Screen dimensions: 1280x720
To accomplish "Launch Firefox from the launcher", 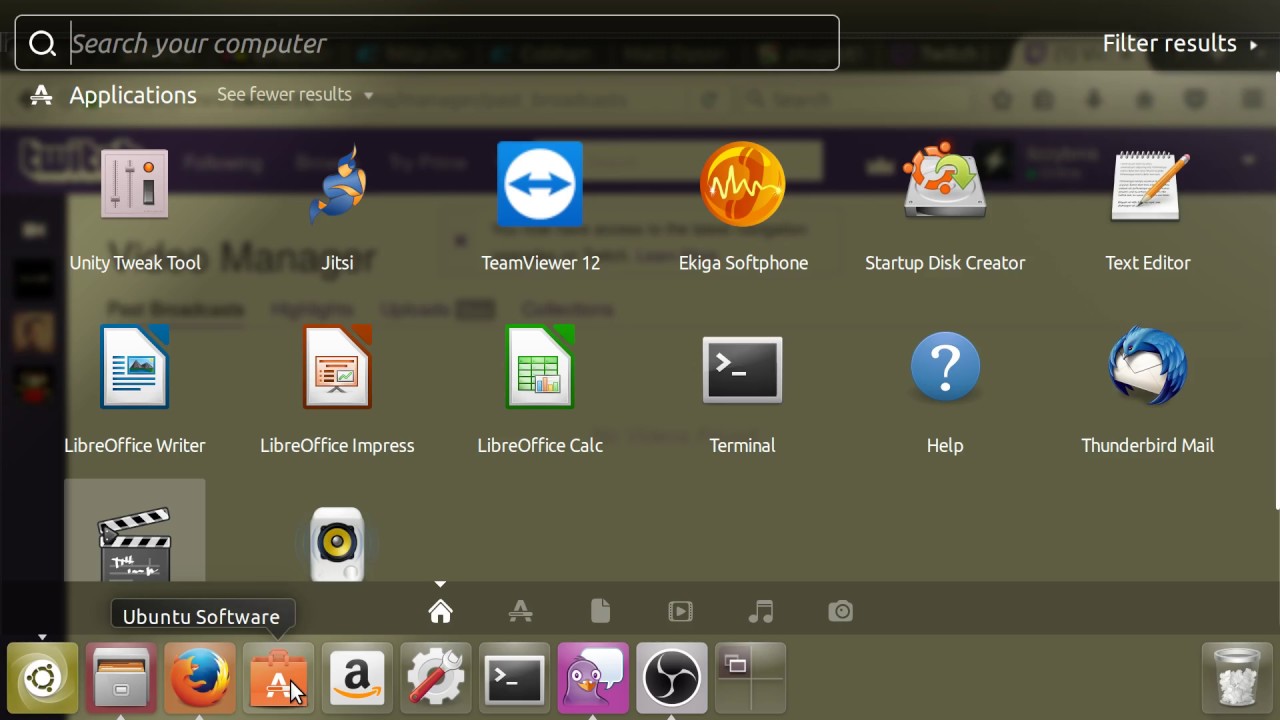I will tap(200, 679).
